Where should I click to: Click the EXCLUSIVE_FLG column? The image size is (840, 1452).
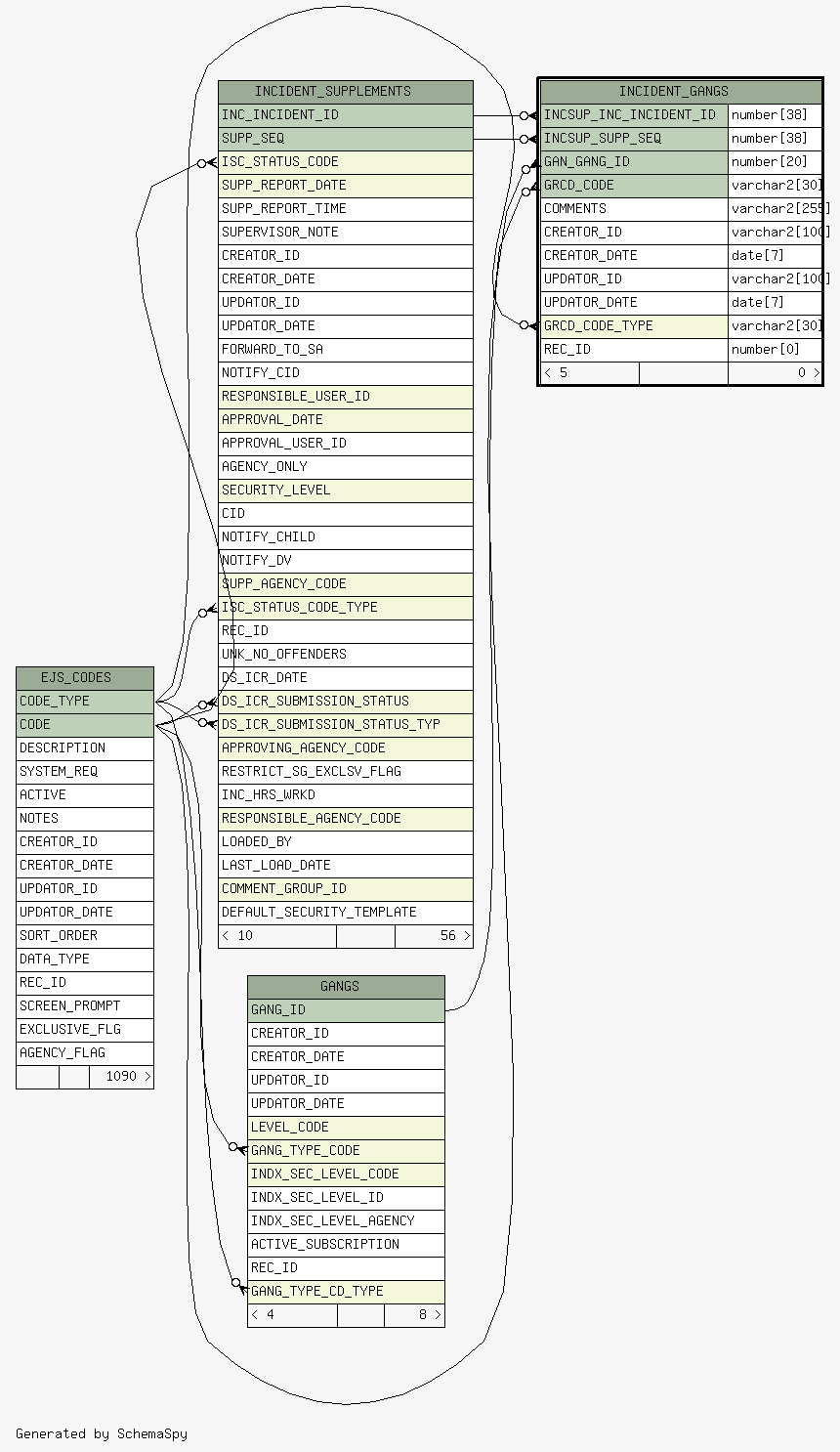[85, 1030]
